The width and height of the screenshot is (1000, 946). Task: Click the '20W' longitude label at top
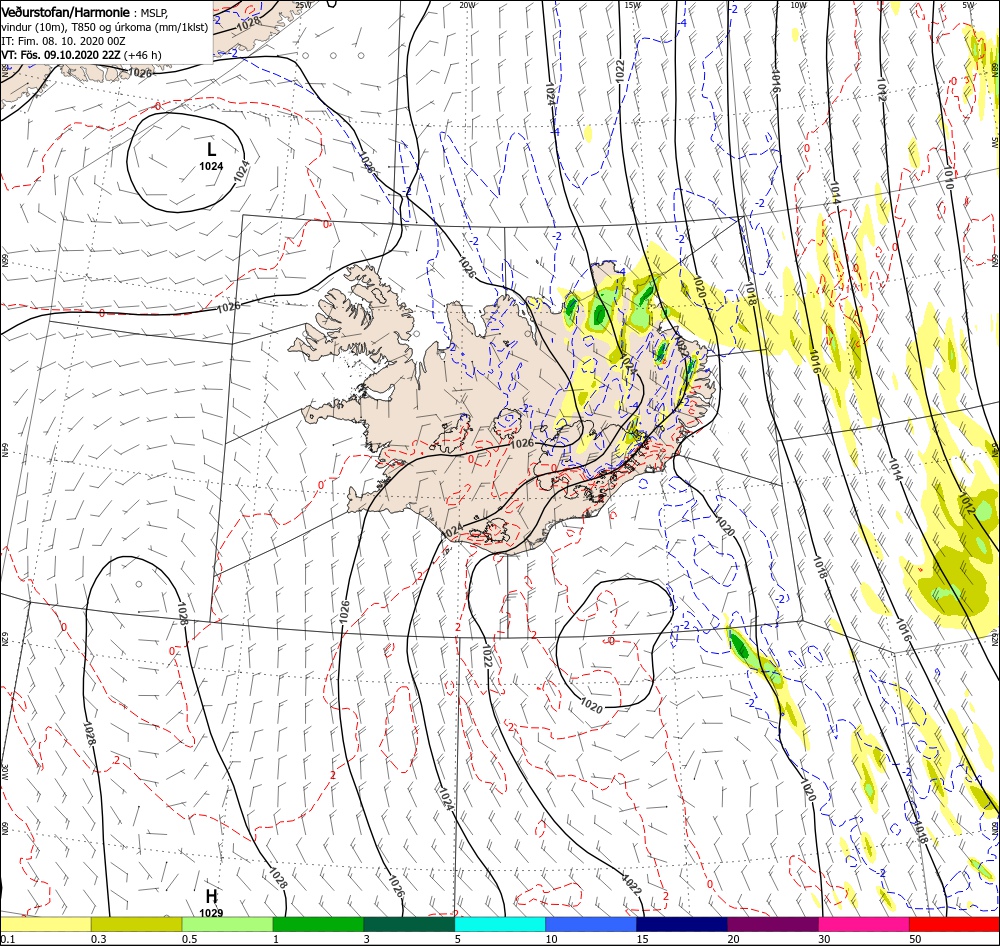point(468,4)
